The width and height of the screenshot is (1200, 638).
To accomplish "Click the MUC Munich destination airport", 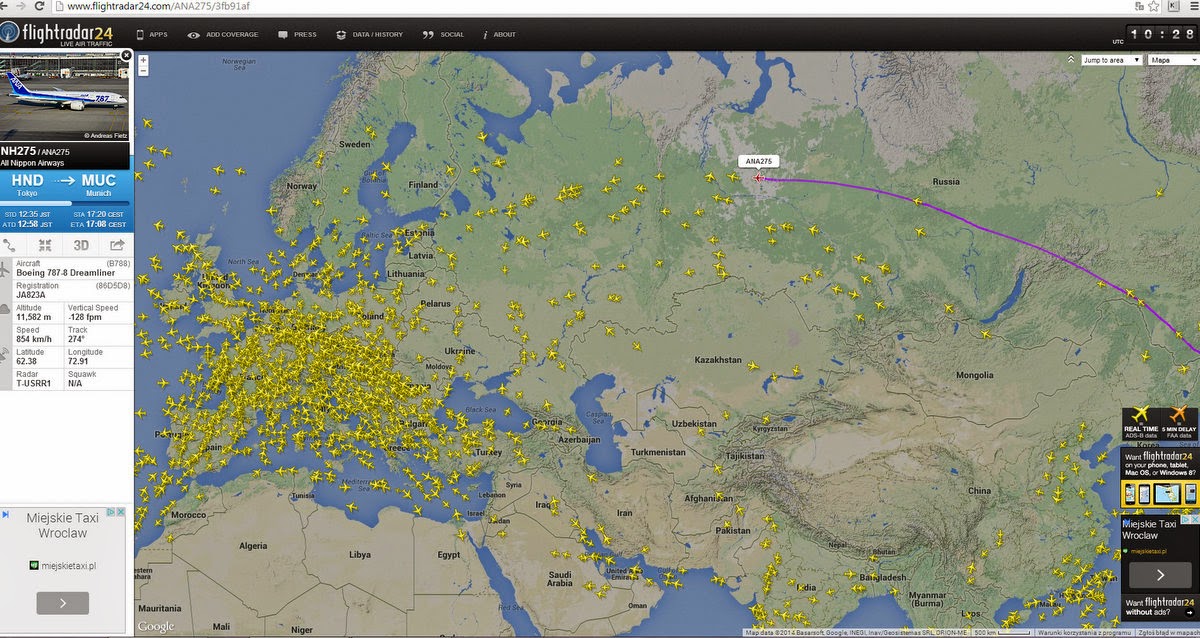I will [98, 185].
